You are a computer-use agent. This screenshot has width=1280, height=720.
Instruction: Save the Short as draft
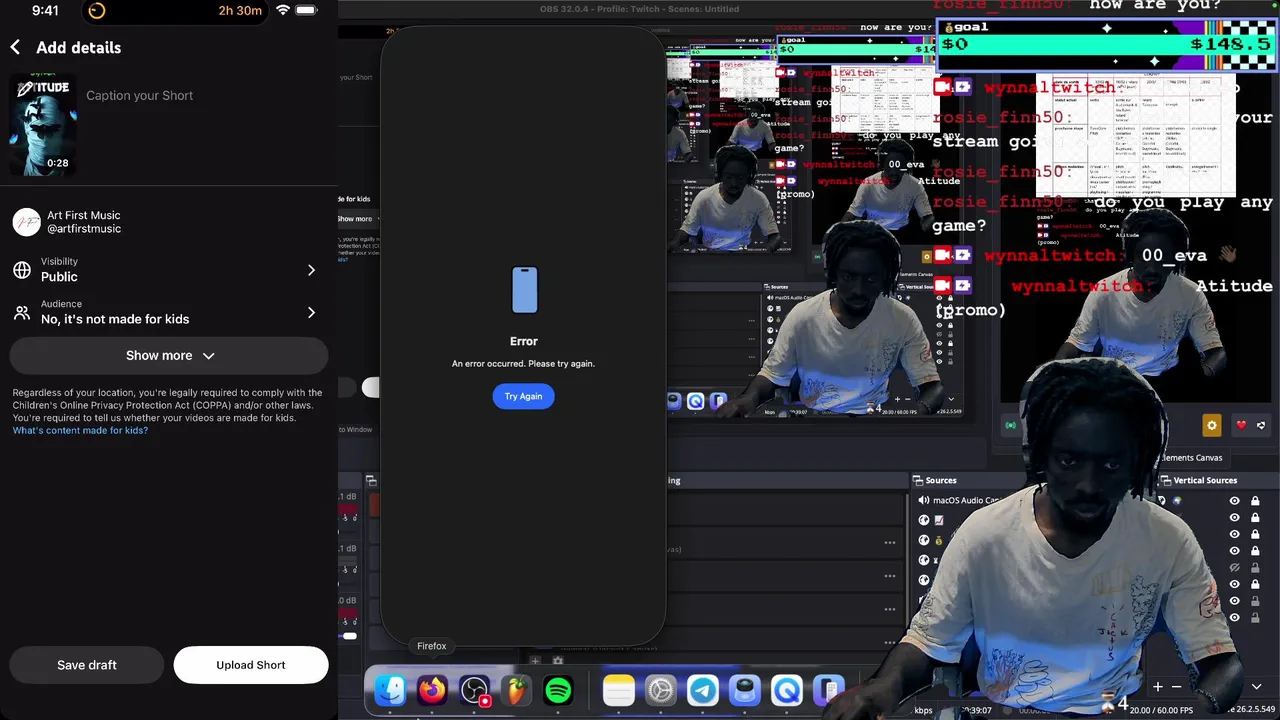87,665
